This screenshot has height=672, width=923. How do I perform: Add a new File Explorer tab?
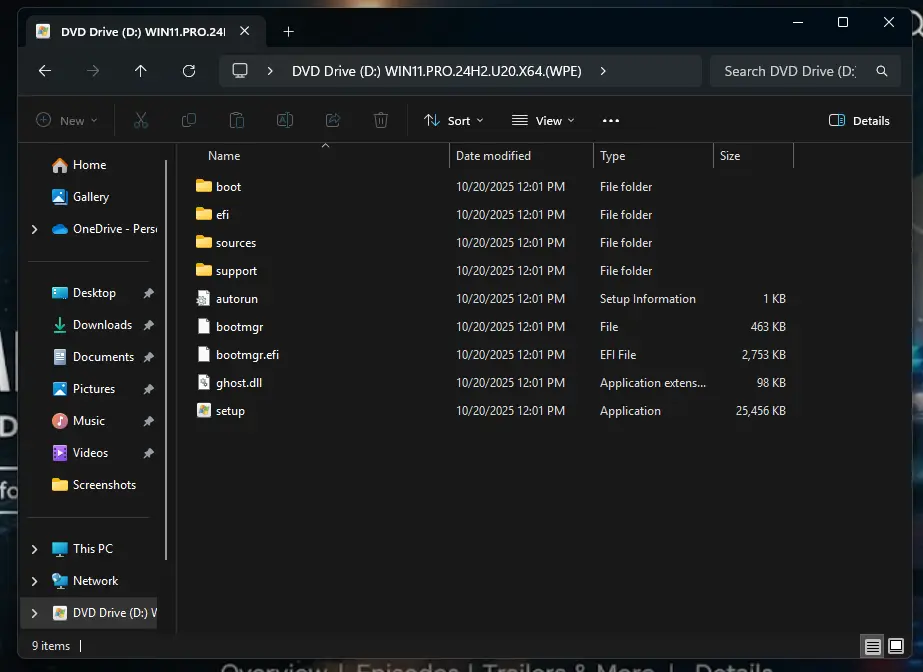click(288, 32)
